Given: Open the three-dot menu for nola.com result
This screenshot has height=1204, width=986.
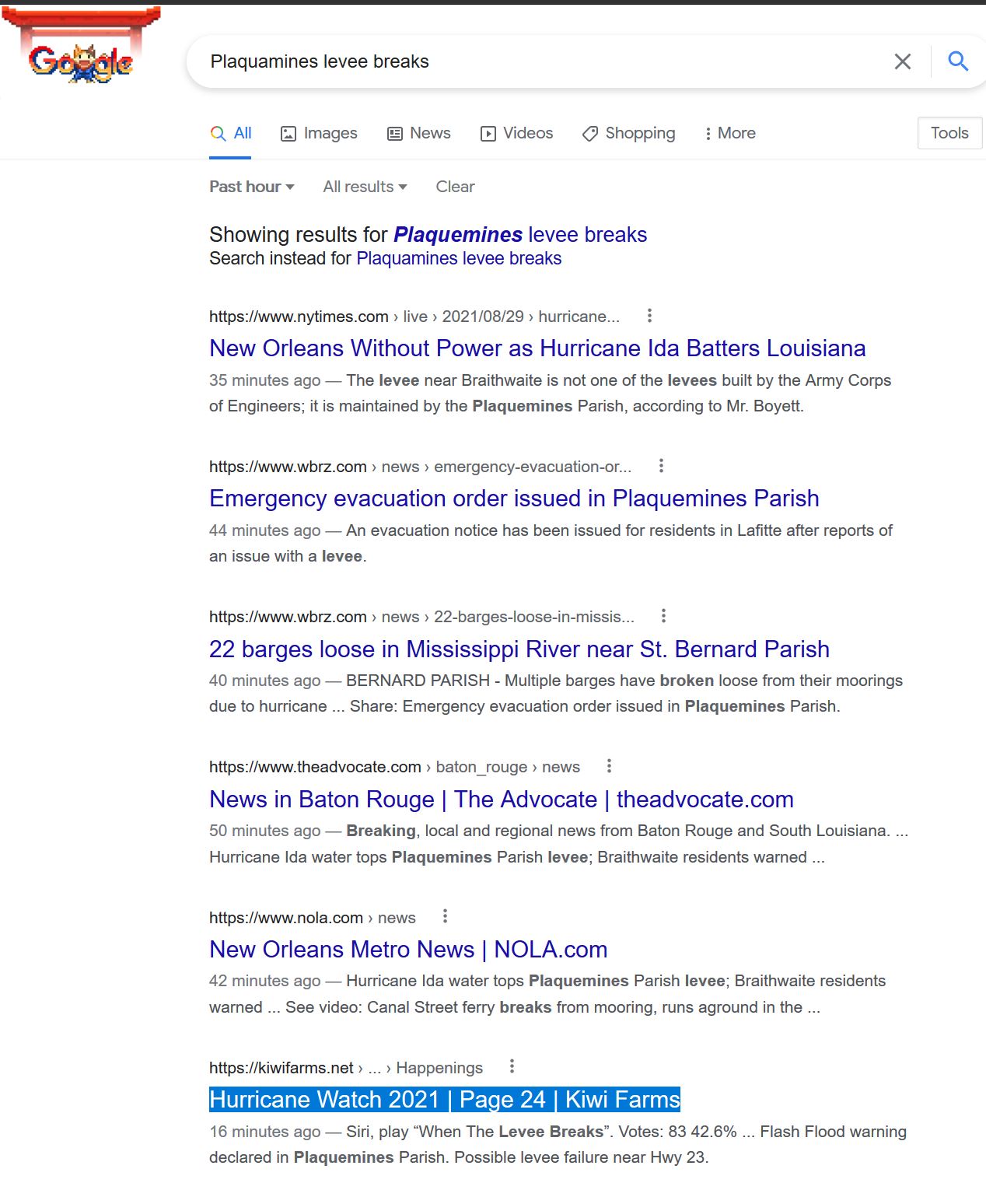Looking at the screenshot, I should coord(445,916).
